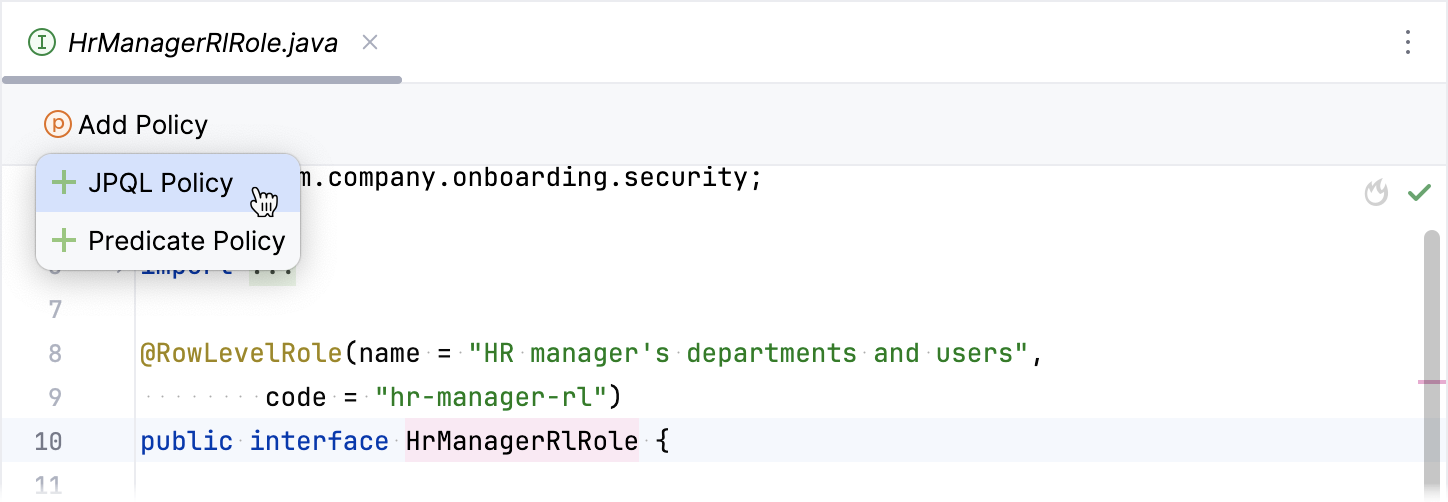The width and height of the screenshot is (1448, 502).
Task: Click the highlighted HrManagerRlRole interface name
Action: pyautogui.click(x=521, y=441)
